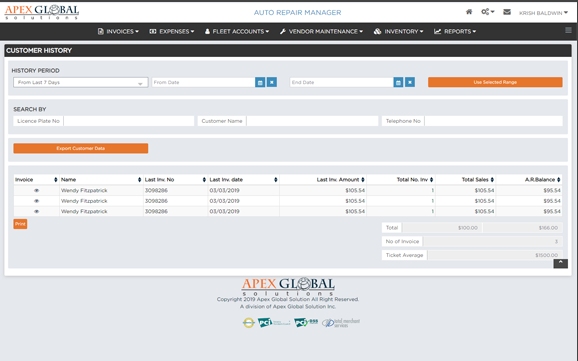Click Export Customer Data button
The width and height of the screenshot is (578, 361).
point(81,148)
